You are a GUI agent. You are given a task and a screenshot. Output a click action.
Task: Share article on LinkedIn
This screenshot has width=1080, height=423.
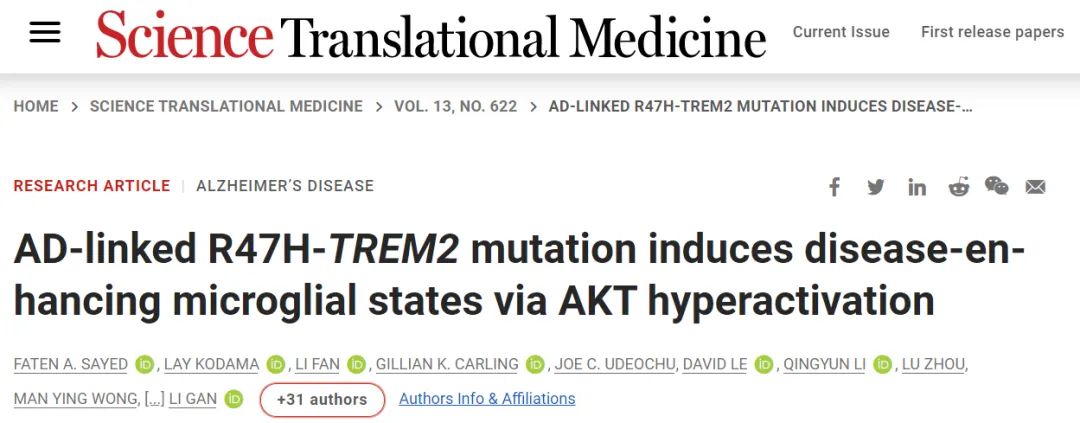(x=917, y=187)
